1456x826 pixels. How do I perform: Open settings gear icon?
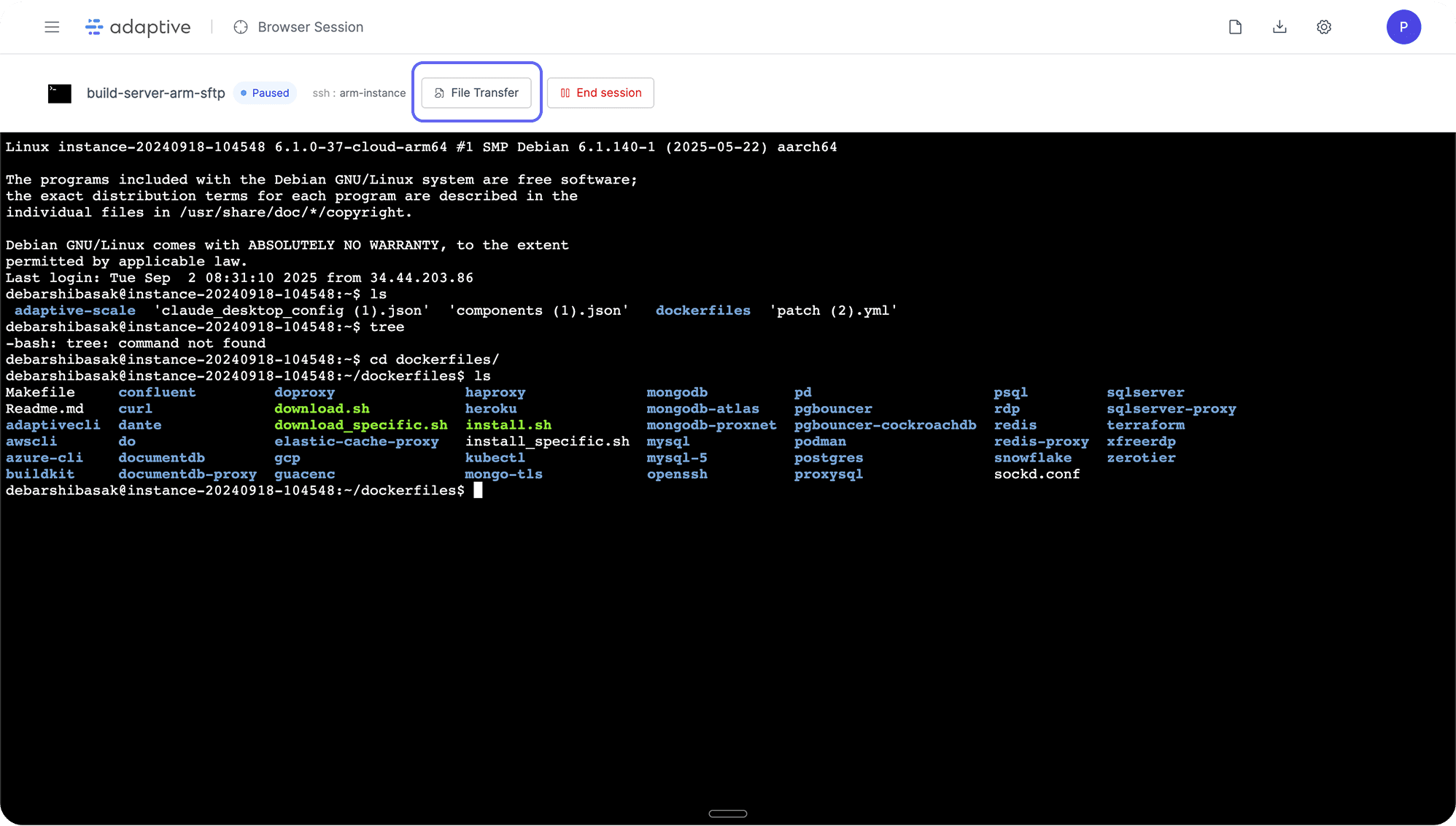coord(1324,27)
